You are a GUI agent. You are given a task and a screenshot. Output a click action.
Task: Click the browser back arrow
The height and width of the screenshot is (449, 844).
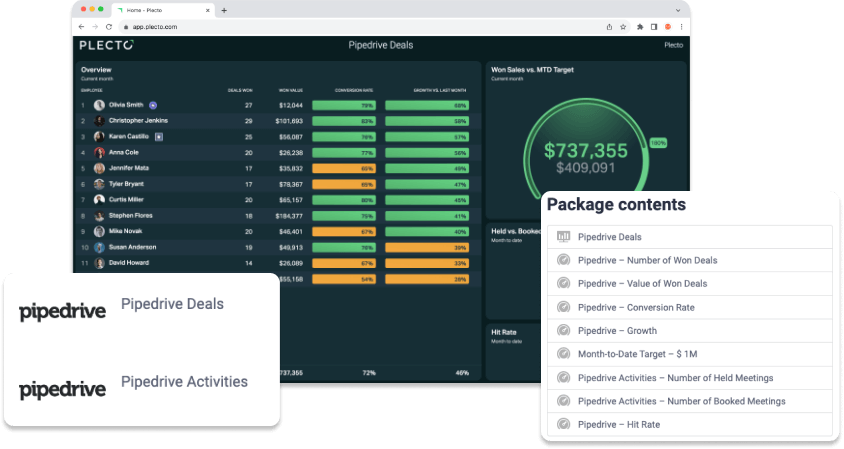(81, 27)
